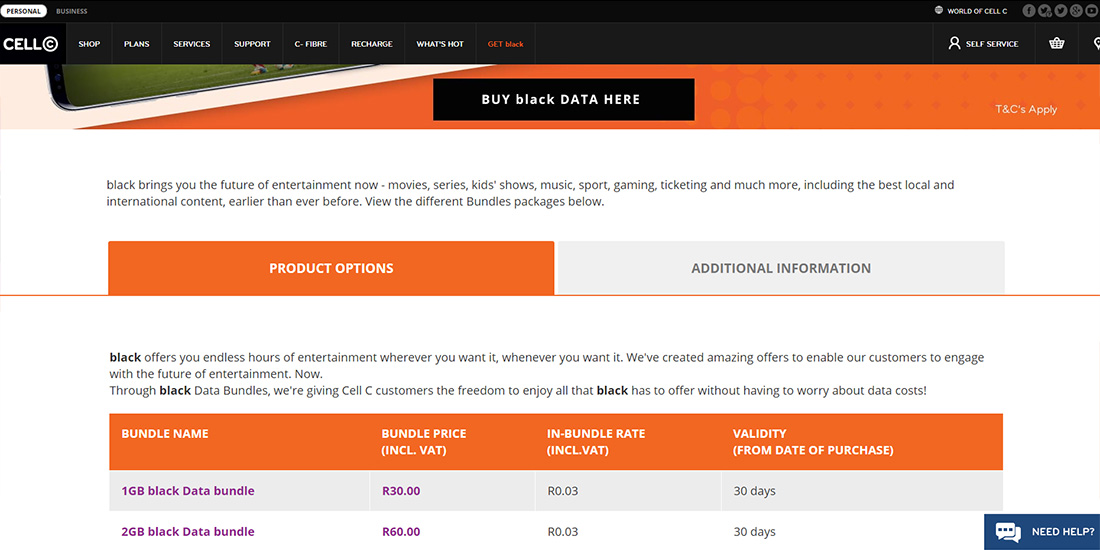1100x550 pixels.
Task: Open the shopping basket icon
Action: tap(1057, 43)
